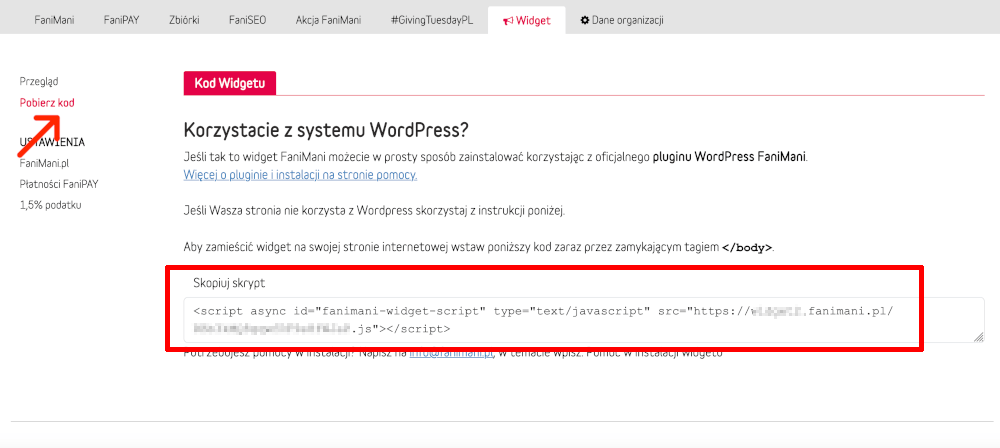Image resolution: width=1000 pixels, height=448 pixels.
Task: Switch to the FaniPAY tab
Action: [121, 20]
